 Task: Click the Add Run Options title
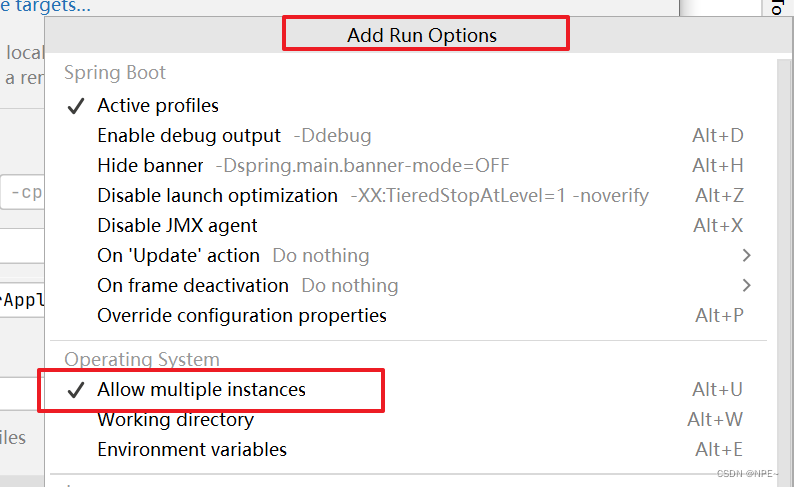(422, 35)
